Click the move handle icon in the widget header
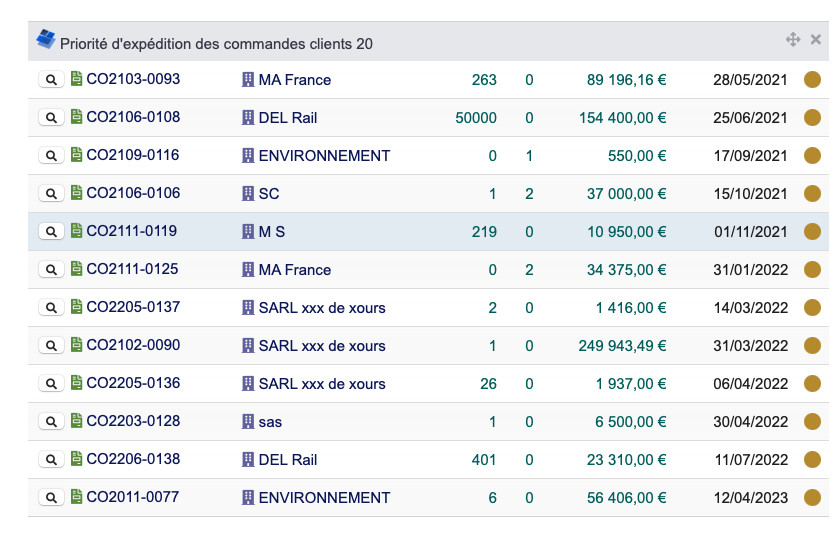 click(x=793, y=40)
